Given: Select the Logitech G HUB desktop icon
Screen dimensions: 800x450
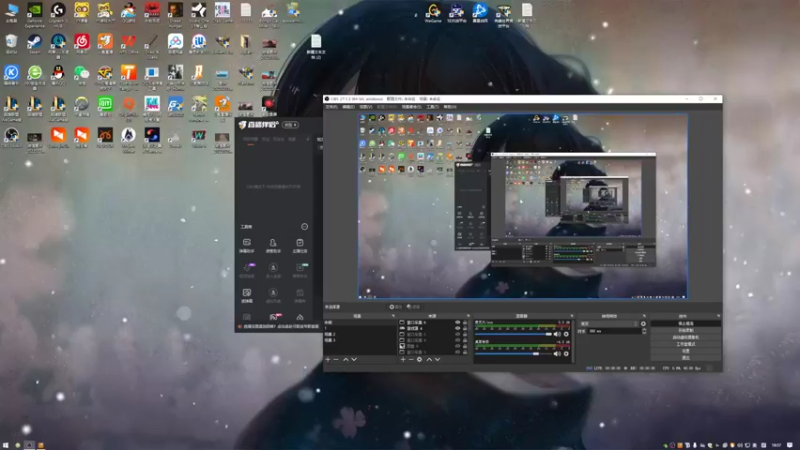Looking at the screenshot, I should [x=58, y=14].
